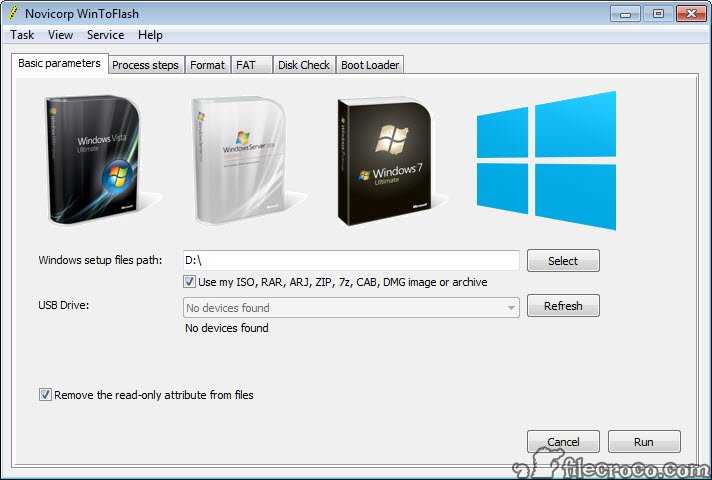Open the FAT tab

(246, 65)
